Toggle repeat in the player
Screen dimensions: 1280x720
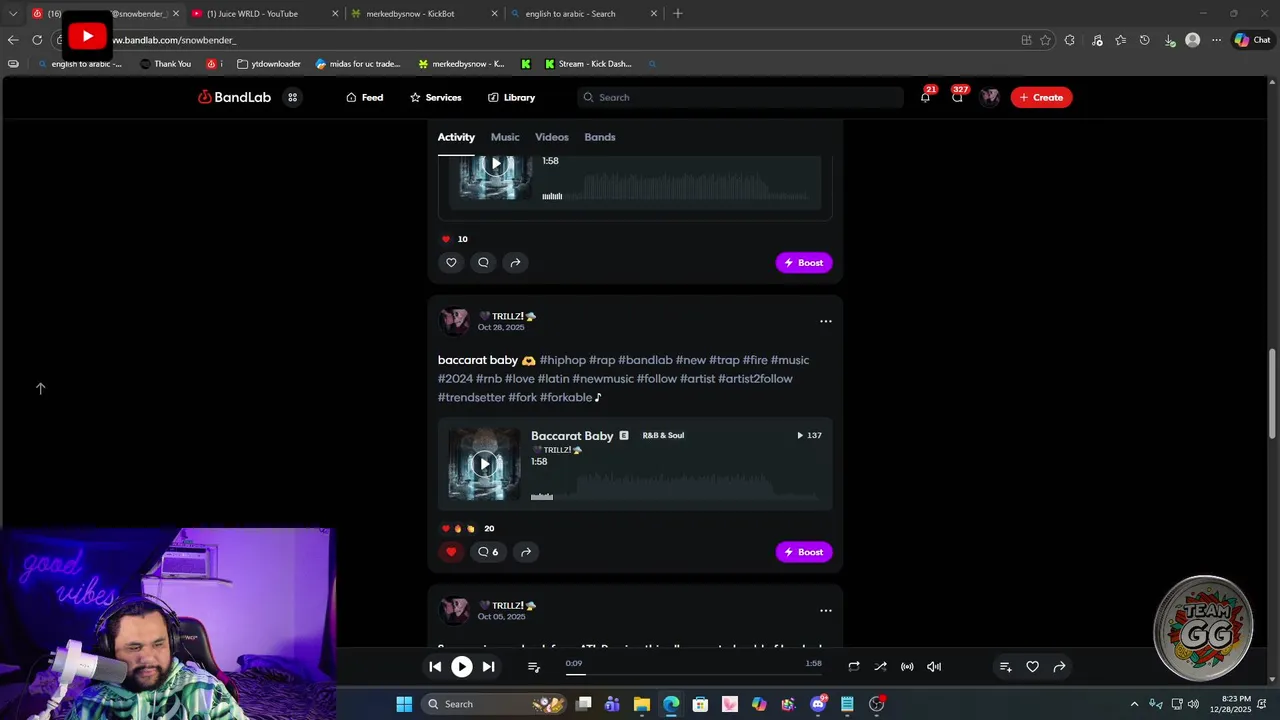pos(854,667)
